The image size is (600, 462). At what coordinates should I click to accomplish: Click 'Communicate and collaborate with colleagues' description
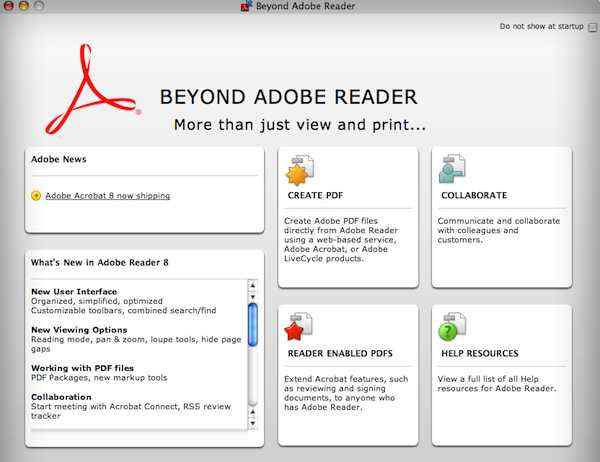(x=499, y=230)
